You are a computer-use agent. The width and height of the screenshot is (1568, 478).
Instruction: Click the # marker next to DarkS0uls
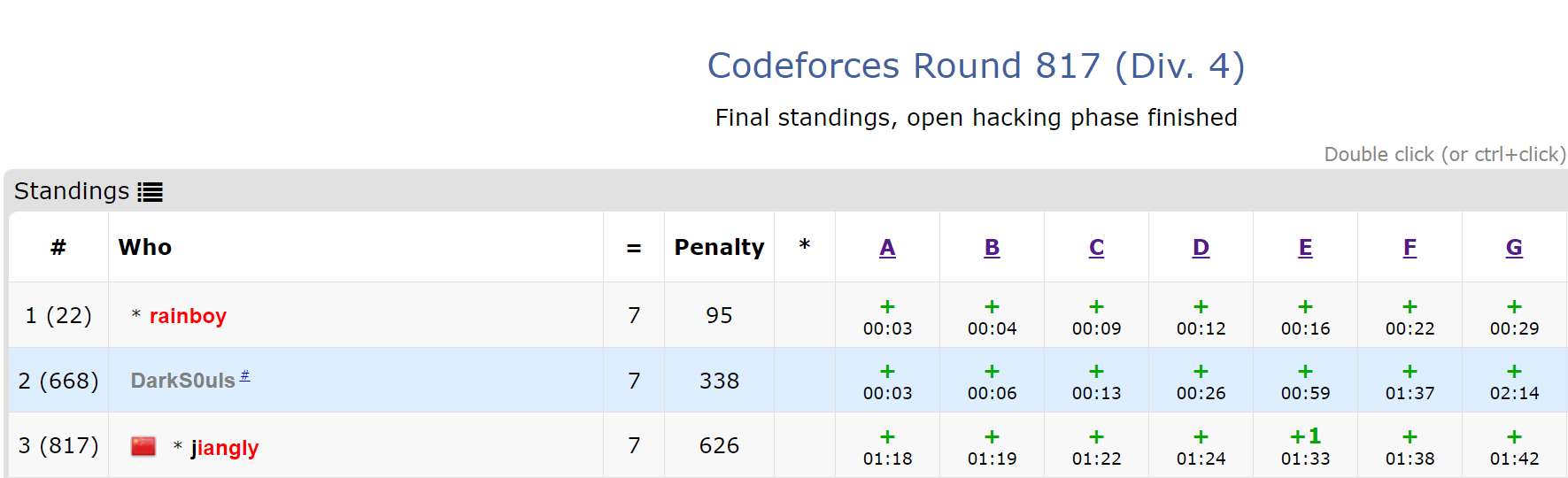click(x=245, y=376)
